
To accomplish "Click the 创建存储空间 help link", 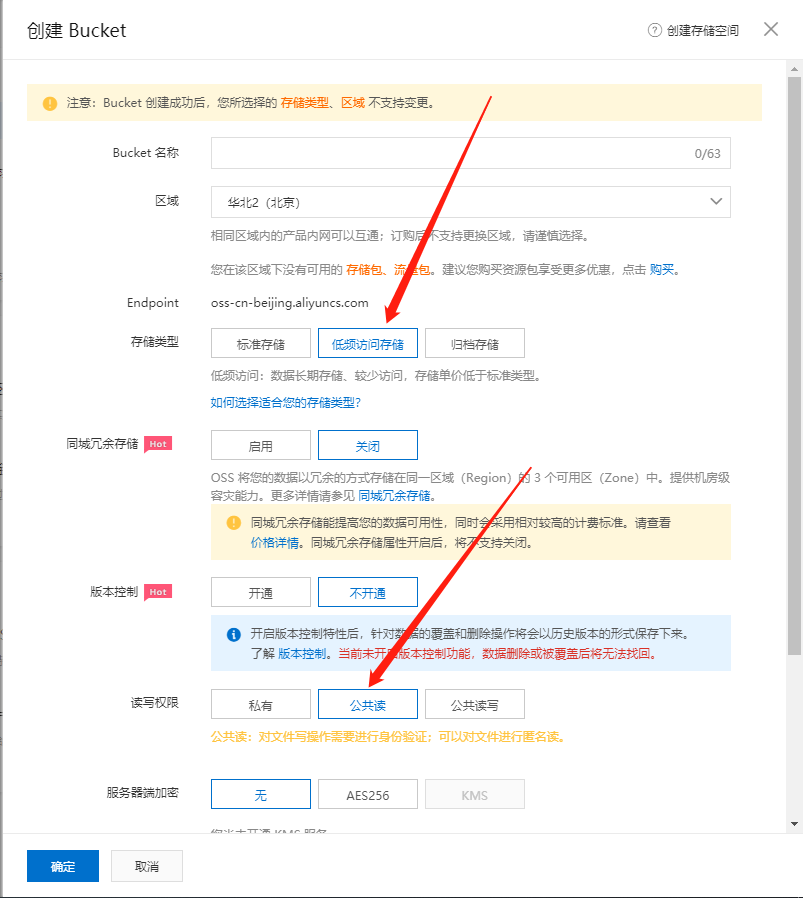I will point(702,30).
